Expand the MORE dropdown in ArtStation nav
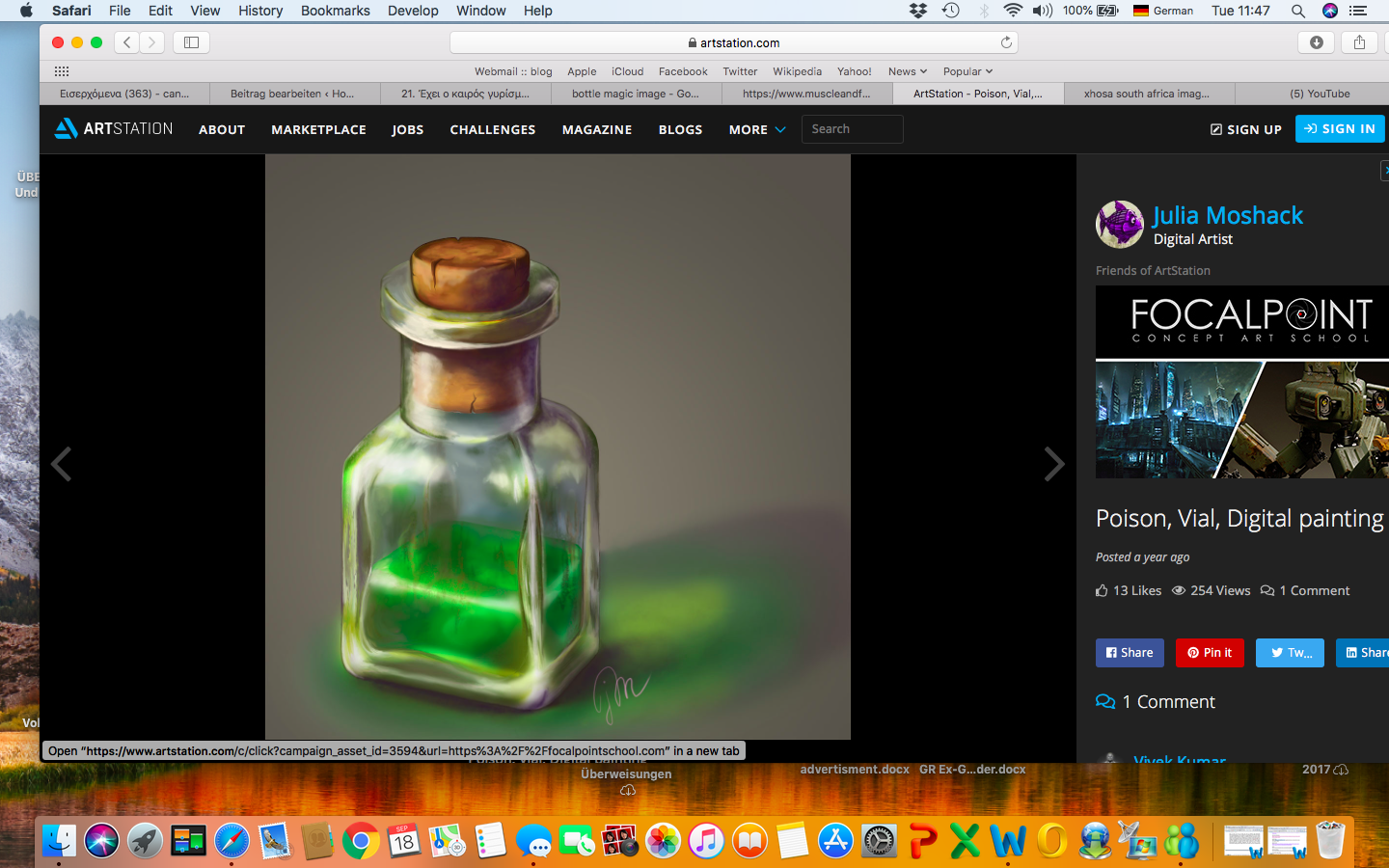This screenshot has width=1389, height=868. [x=757, y=129]
